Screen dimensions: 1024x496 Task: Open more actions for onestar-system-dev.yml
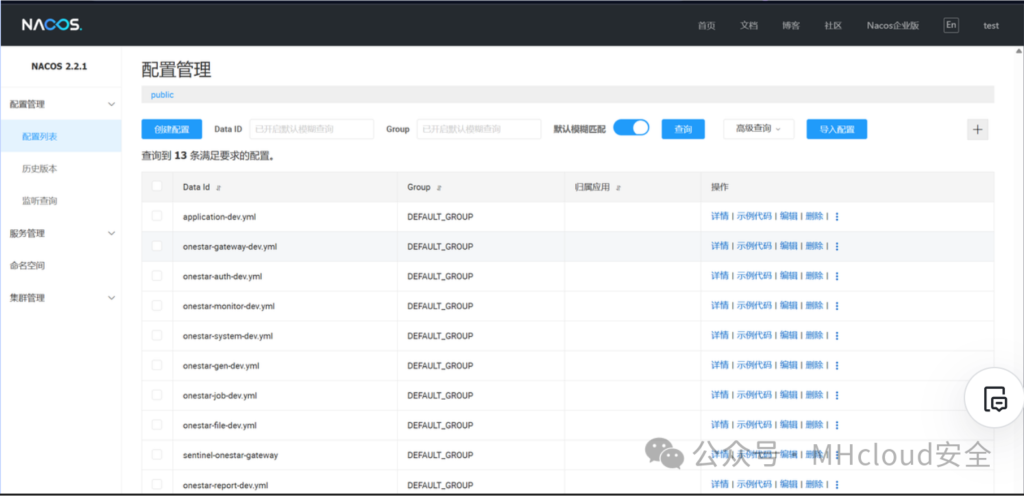click(x=837, y=335)
